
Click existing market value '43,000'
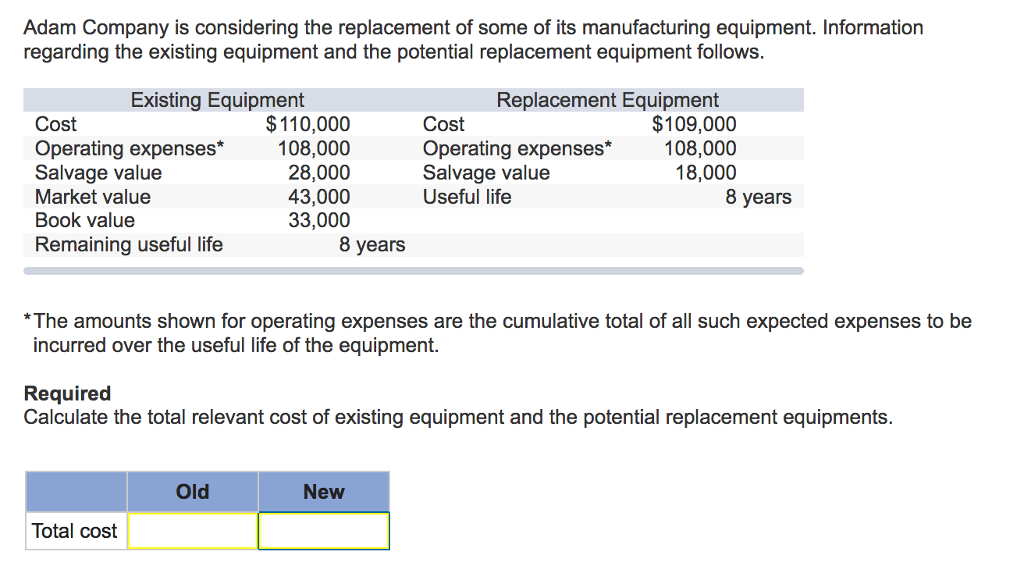[319, 197]
